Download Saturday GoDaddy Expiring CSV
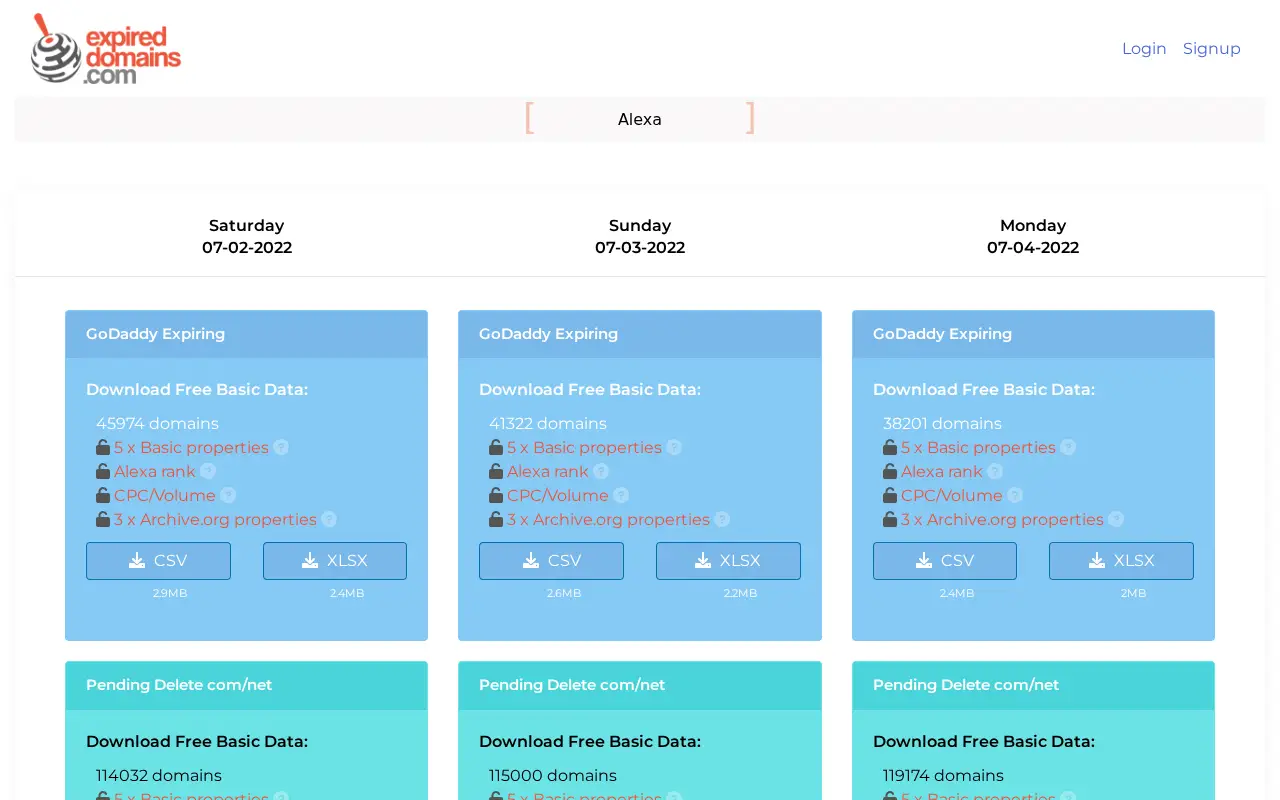This screenshot has height=800, width=1280. 158,561
